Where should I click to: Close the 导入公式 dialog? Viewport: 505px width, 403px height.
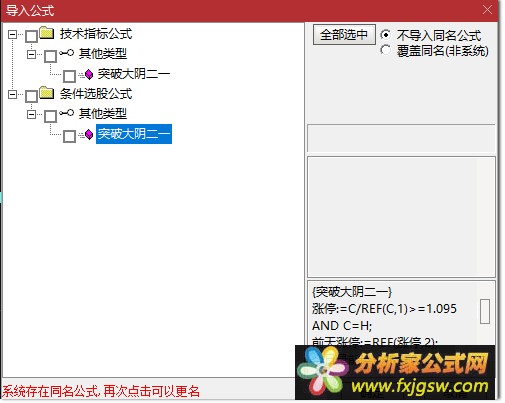coord(487,10)
